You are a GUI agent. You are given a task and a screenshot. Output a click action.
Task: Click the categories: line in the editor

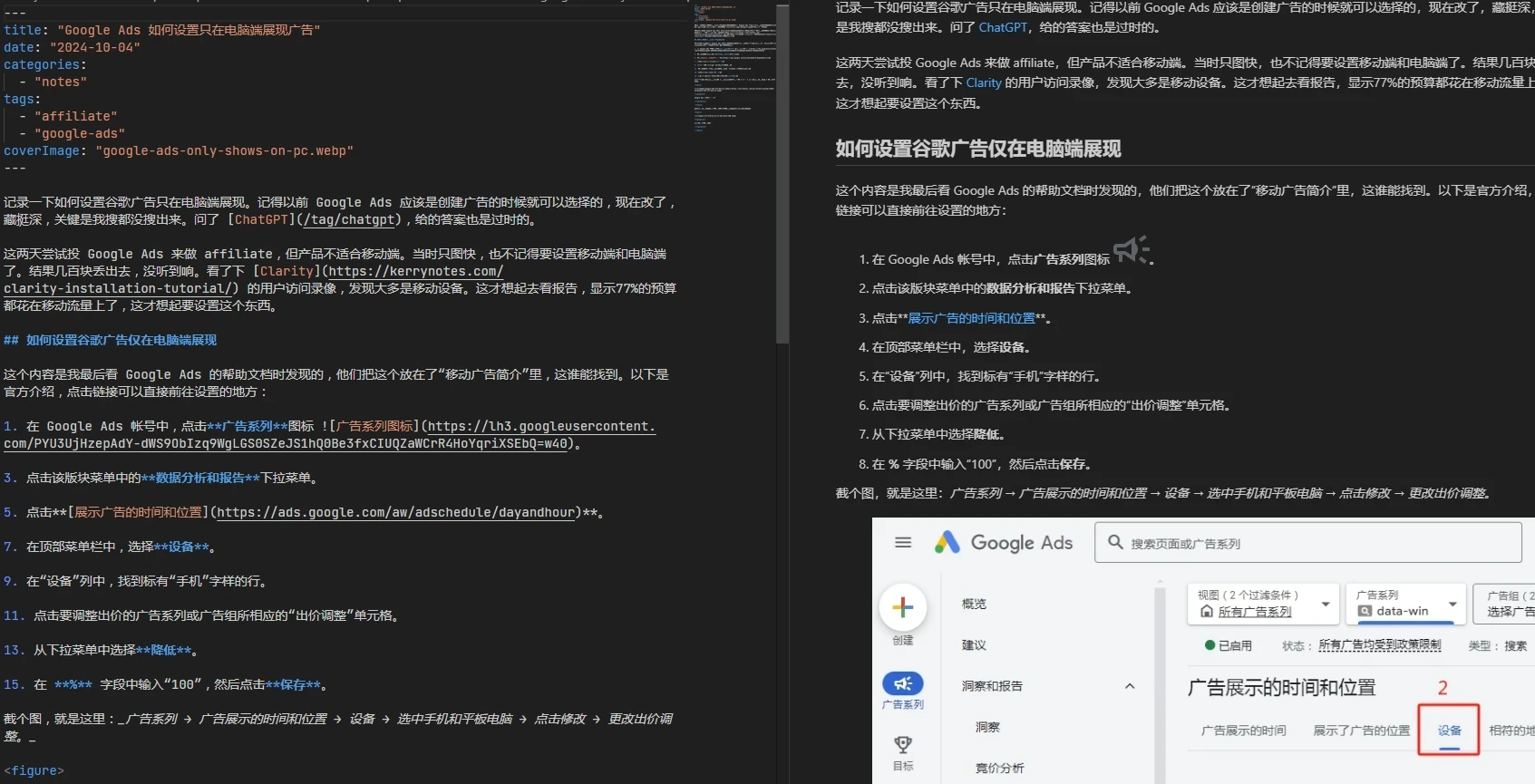[45, 64]
